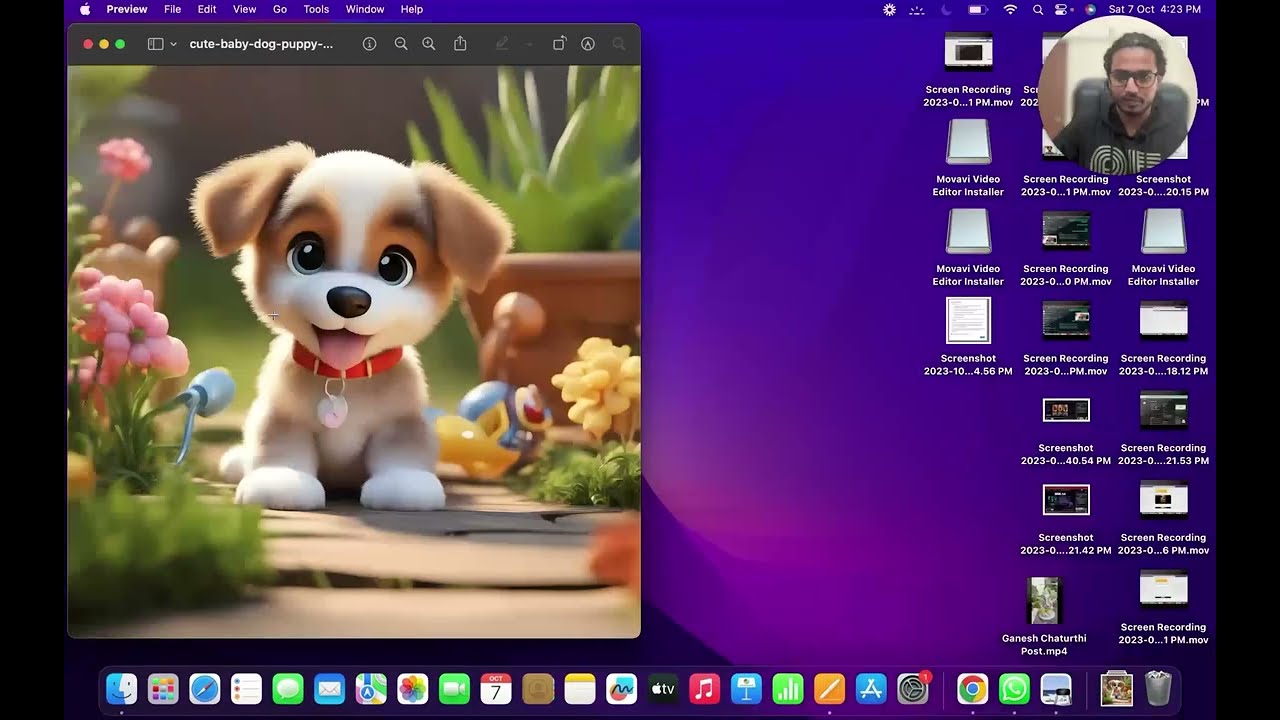Open the Edit menu
The height and width of the screenshot is (720, 1280).
[207, 9]
